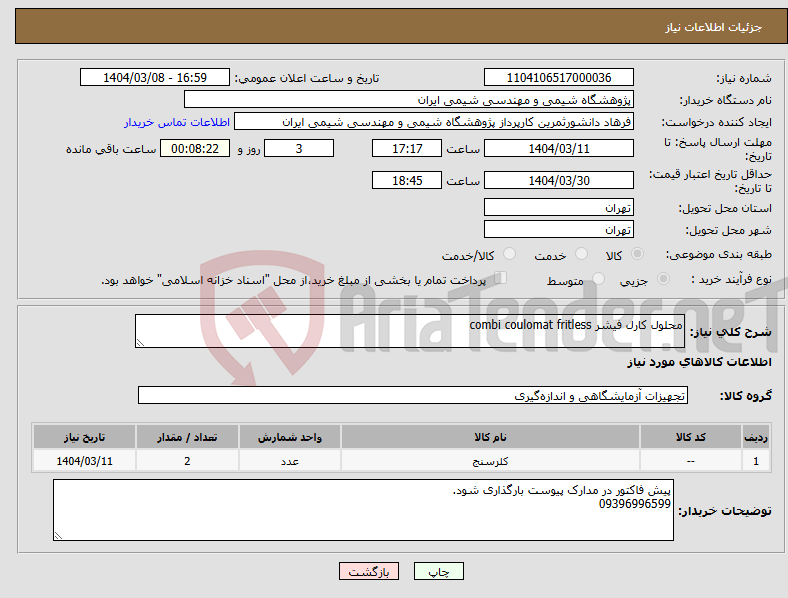Select the جزیی purchase type radio

coord(663,278)
